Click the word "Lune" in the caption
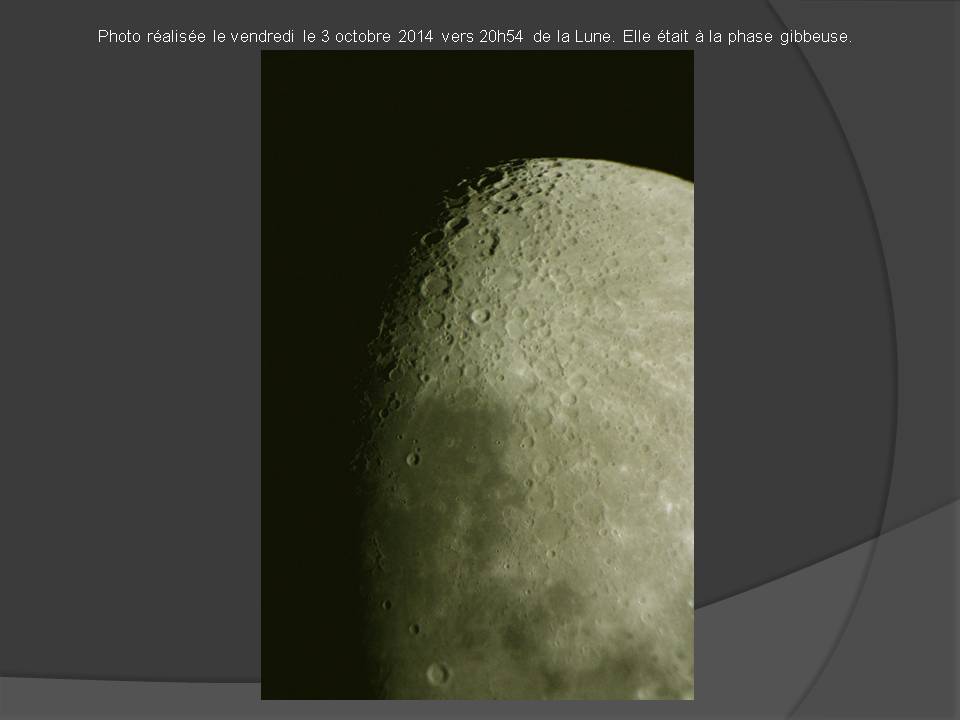This screenshot has height=720, width=960. point(586,37)
